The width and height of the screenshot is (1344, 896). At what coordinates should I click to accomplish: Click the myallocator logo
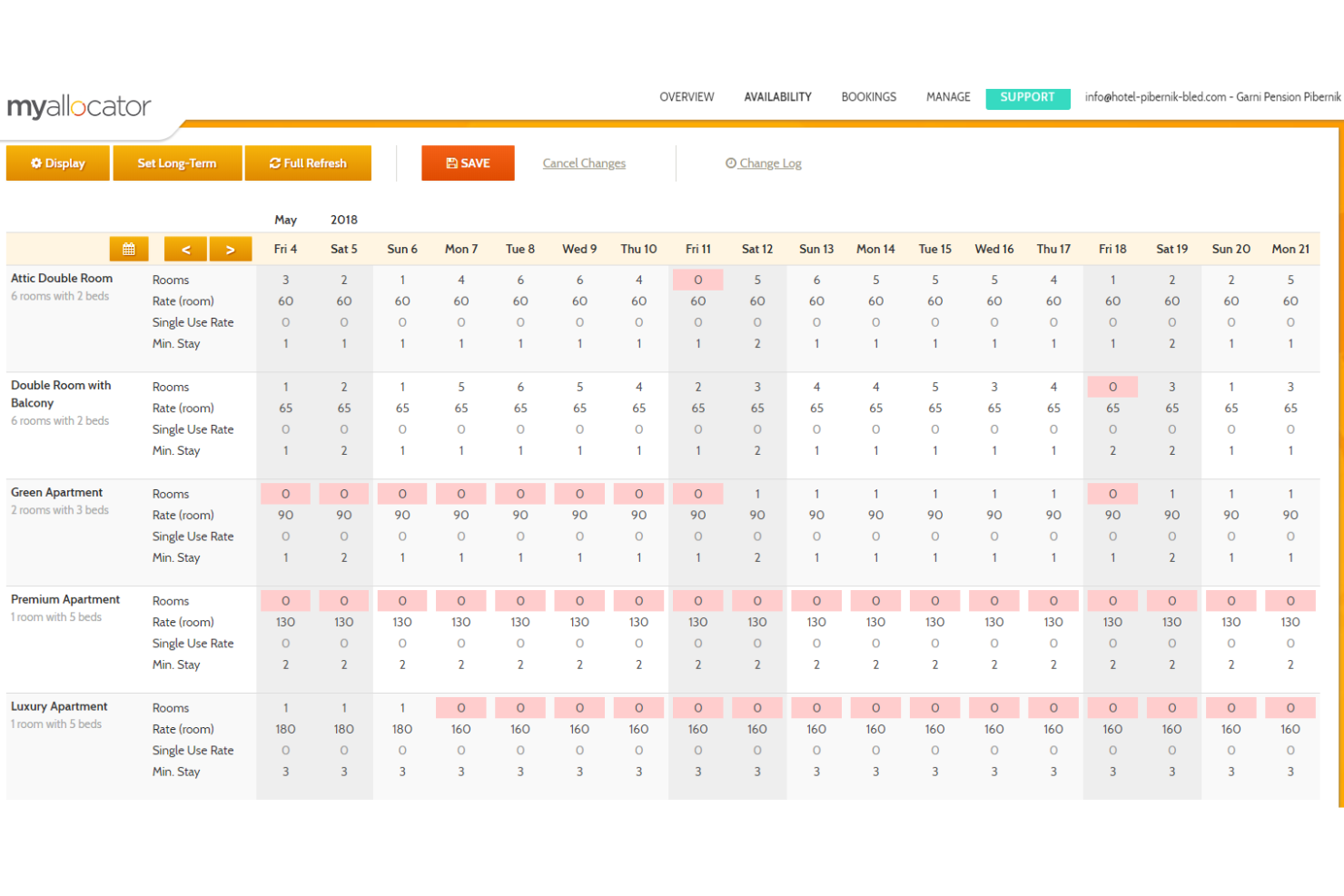click(79, 106)
